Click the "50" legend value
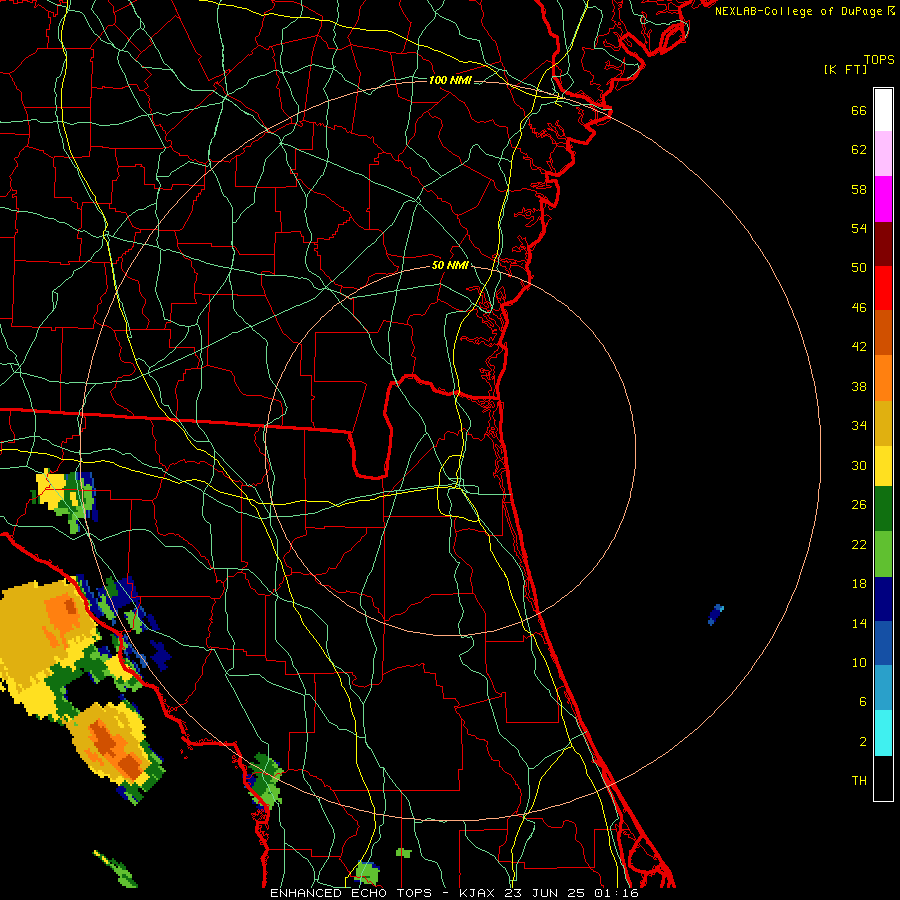This screenshot has width=900, height=900. tap(859, 268)
